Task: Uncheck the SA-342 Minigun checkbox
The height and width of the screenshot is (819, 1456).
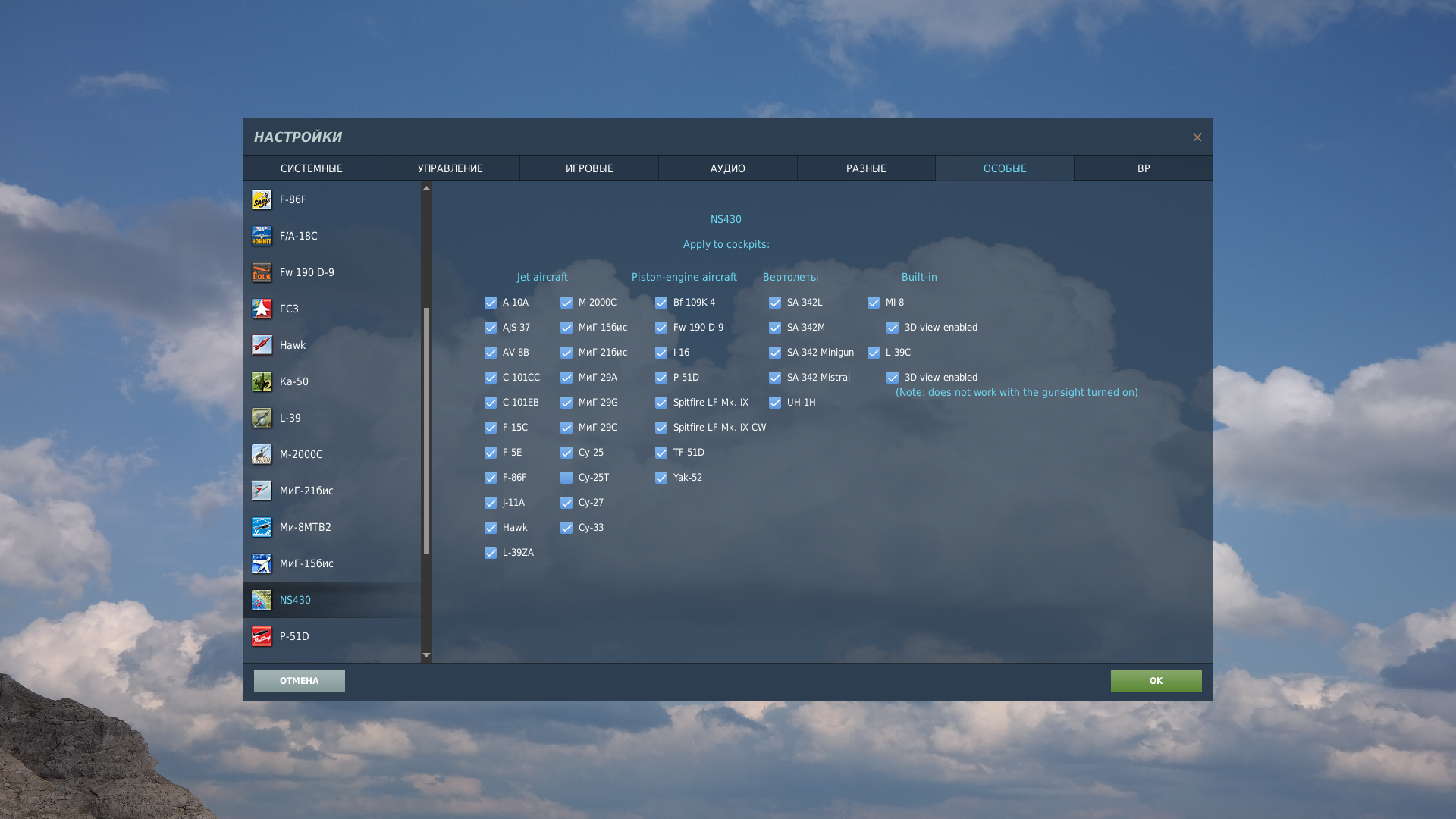Action: tap(775, 353)
